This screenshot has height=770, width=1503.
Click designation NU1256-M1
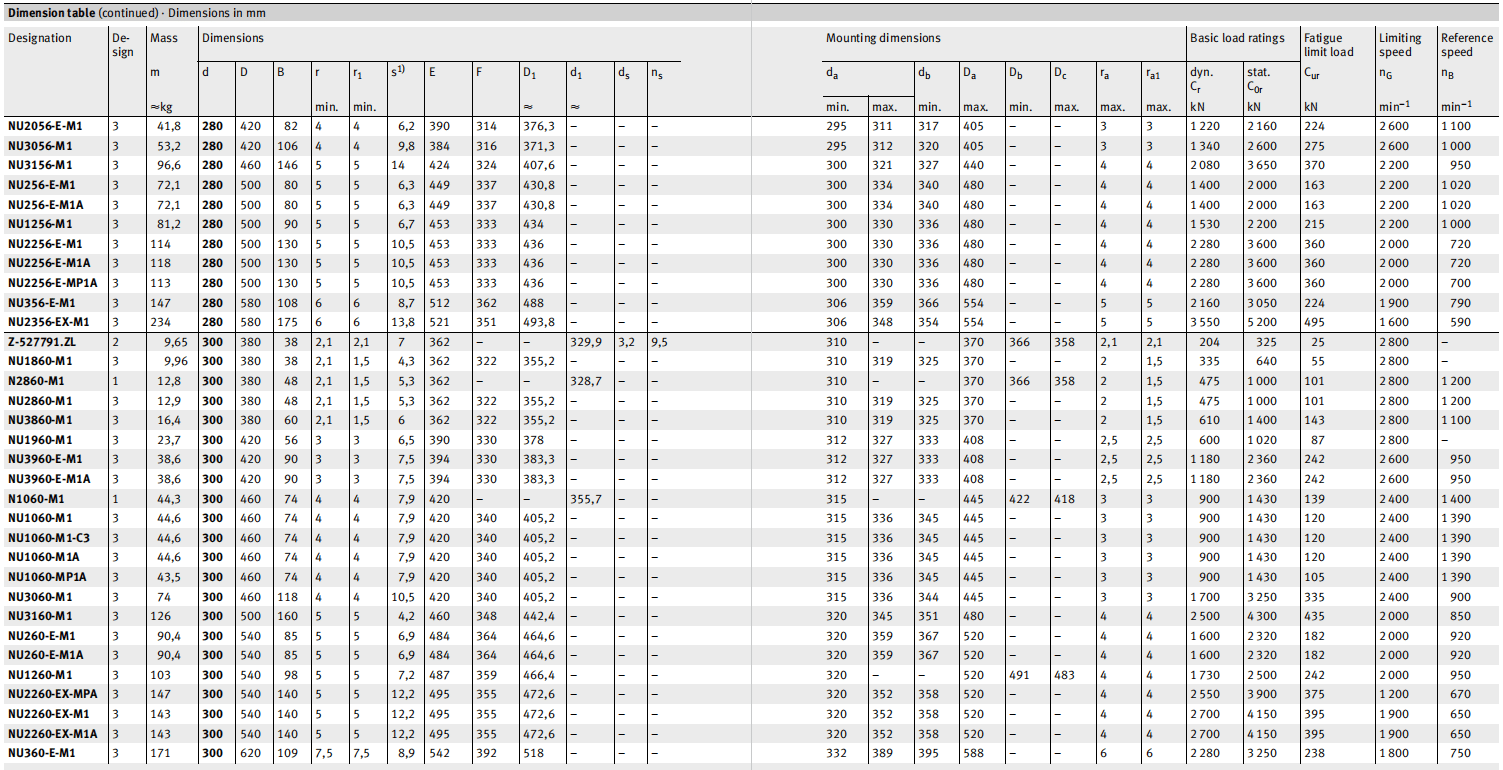(x=39, y=224)
